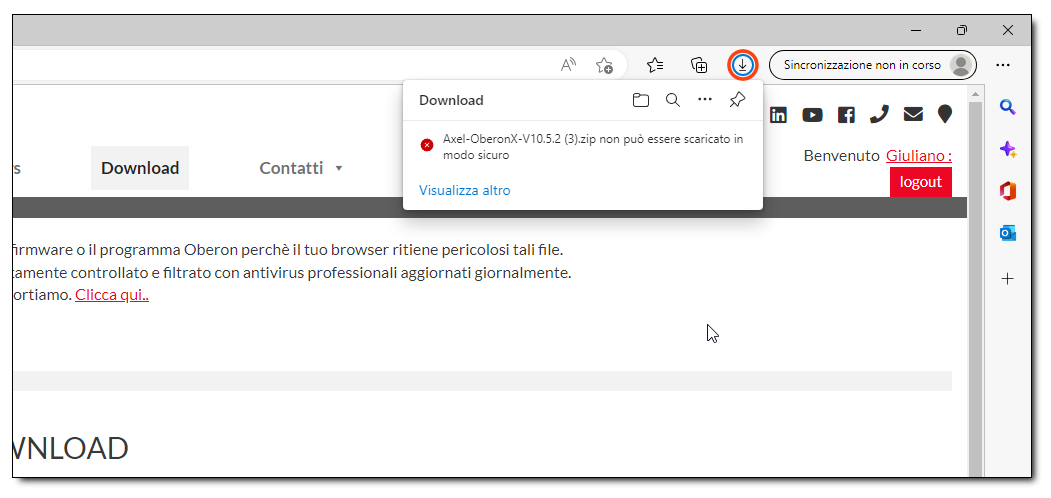Minimize the browser window
Image resolution: width=1051 pixels, height=498 pixels.
(916, 30)
